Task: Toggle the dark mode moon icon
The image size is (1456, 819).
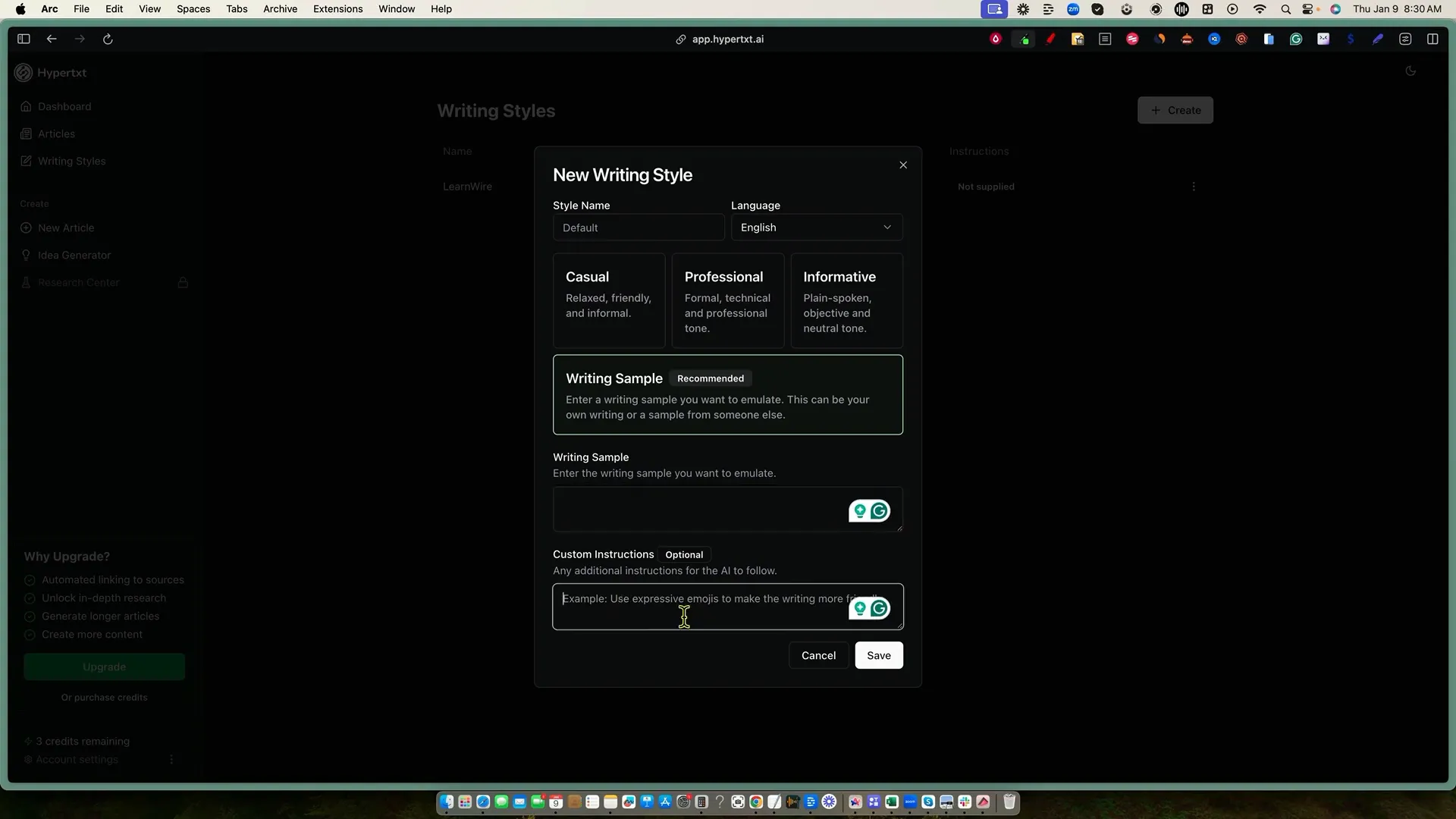Action: (1410, 71)
